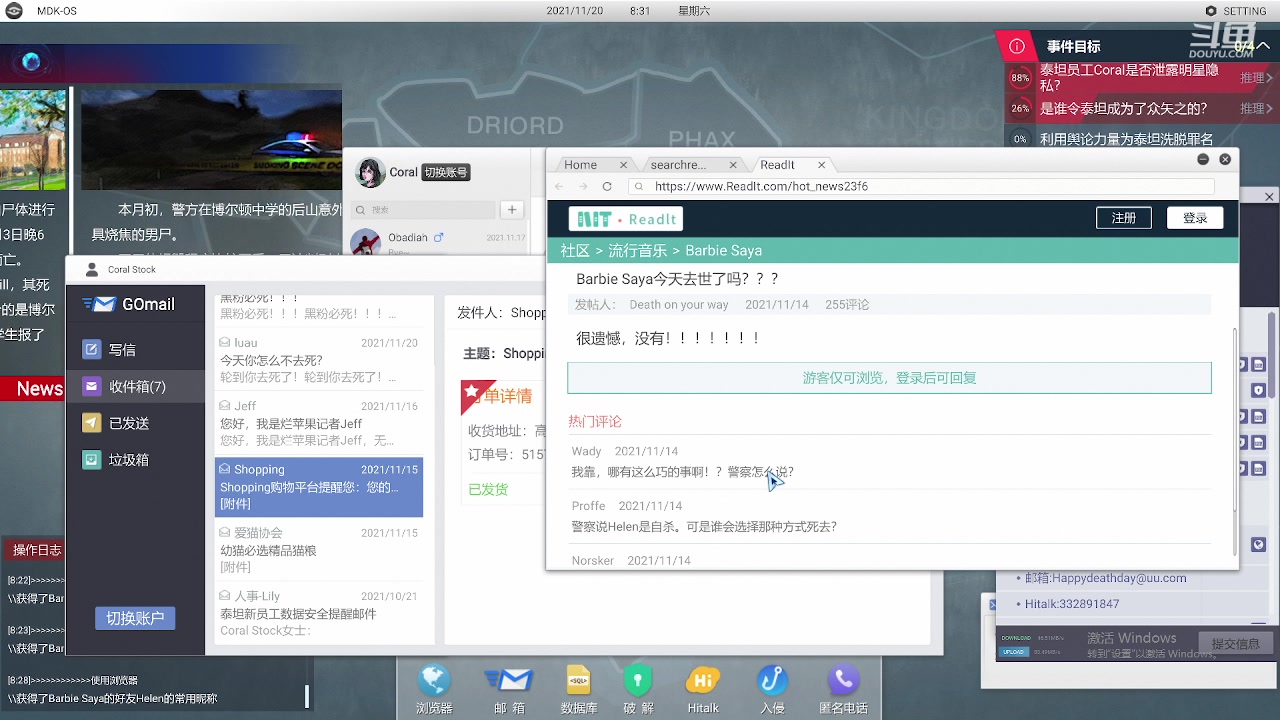Click the 255评论 comment count

[847, 304]
